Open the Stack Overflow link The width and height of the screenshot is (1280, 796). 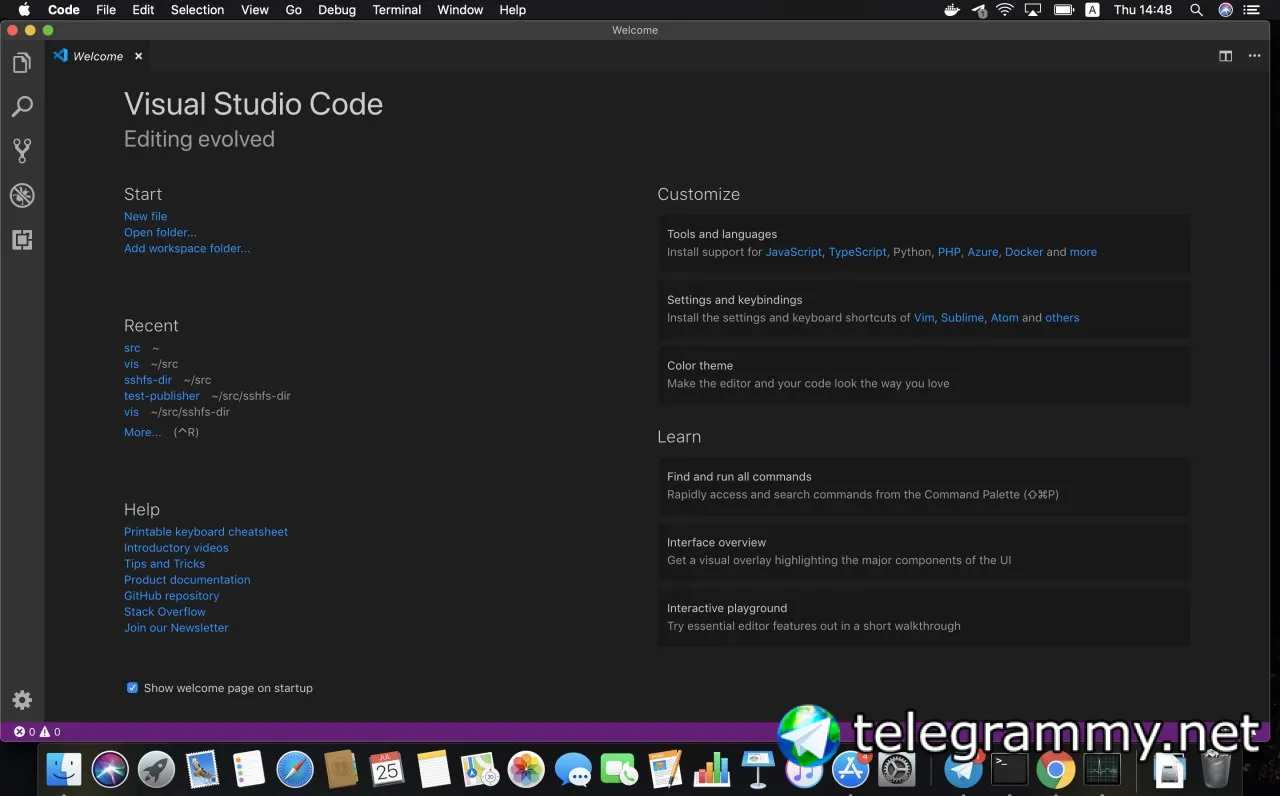pyautogui.click(x=165, y=612)
